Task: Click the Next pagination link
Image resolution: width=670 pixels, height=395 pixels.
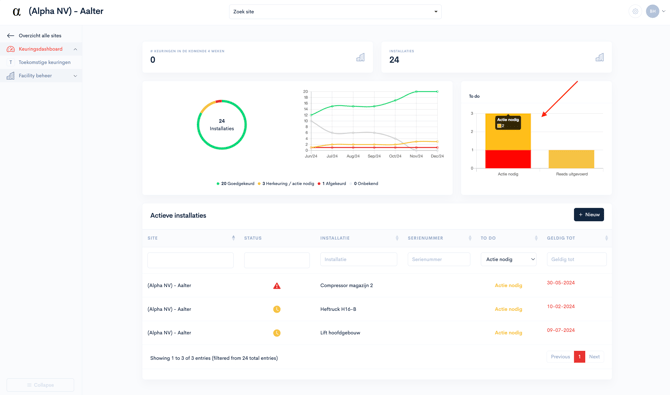Action: click(x=594, y=357)
